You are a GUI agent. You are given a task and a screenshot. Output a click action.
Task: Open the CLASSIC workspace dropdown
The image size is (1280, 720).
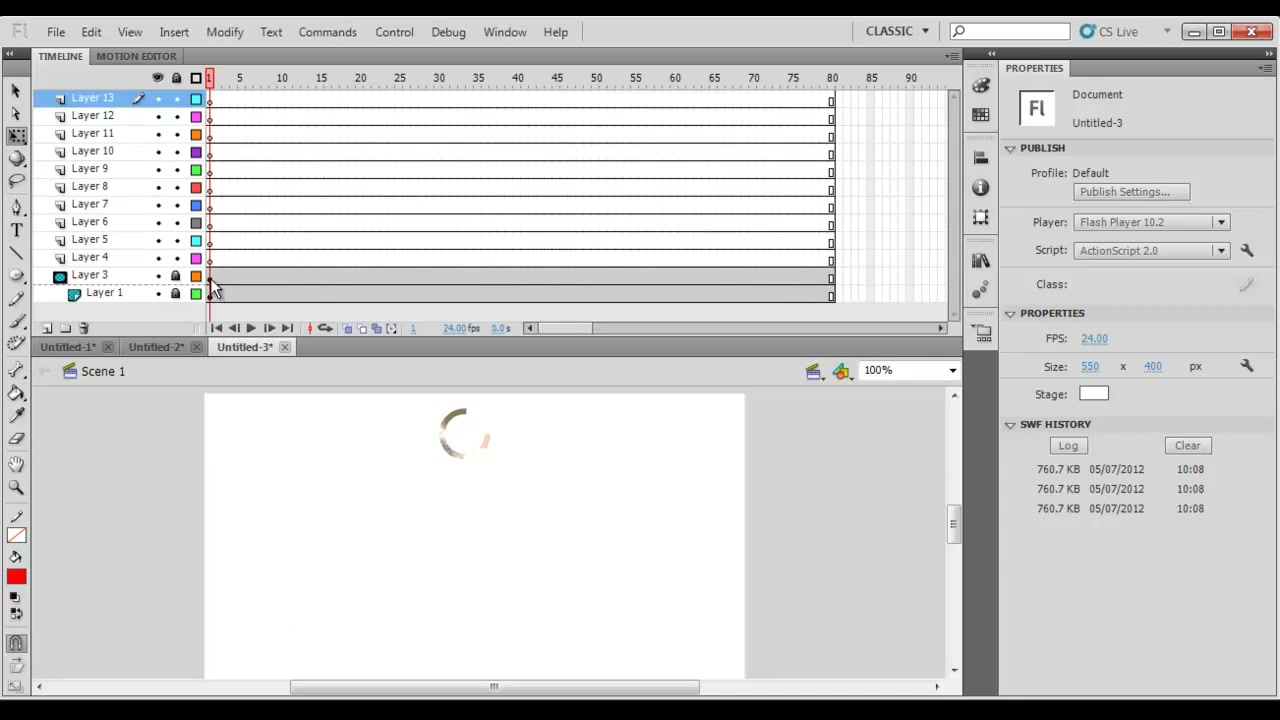[x=897, y=31]
